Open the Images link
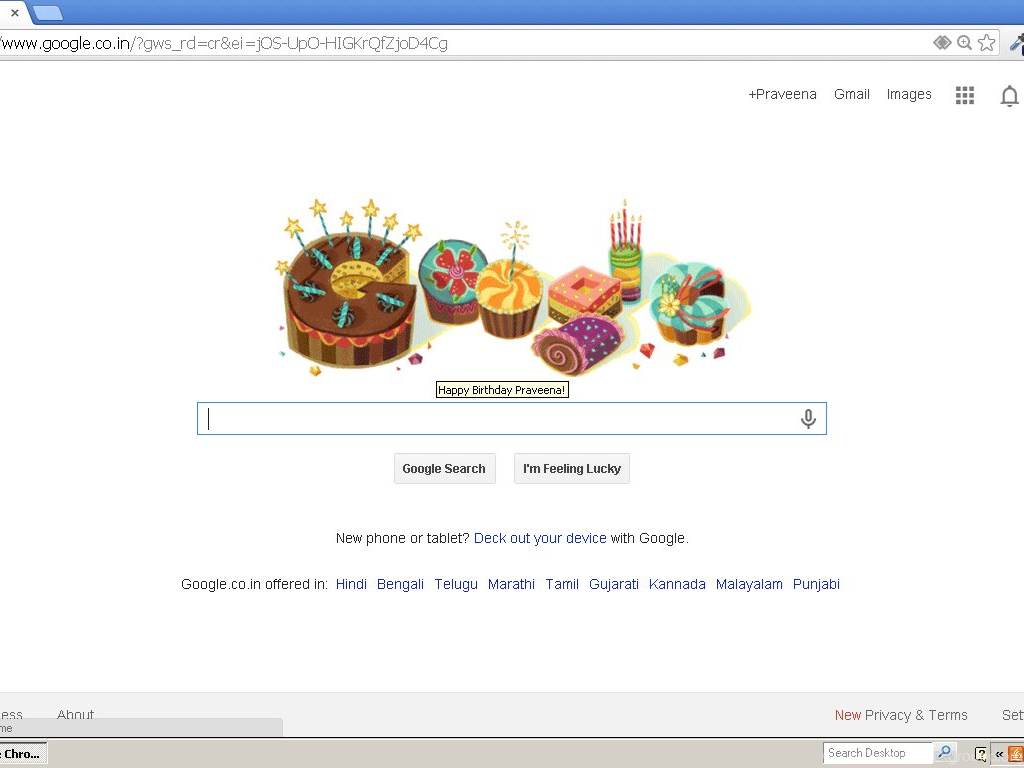The width and height of the screenshot is (1024, 768). pos(908,94)
